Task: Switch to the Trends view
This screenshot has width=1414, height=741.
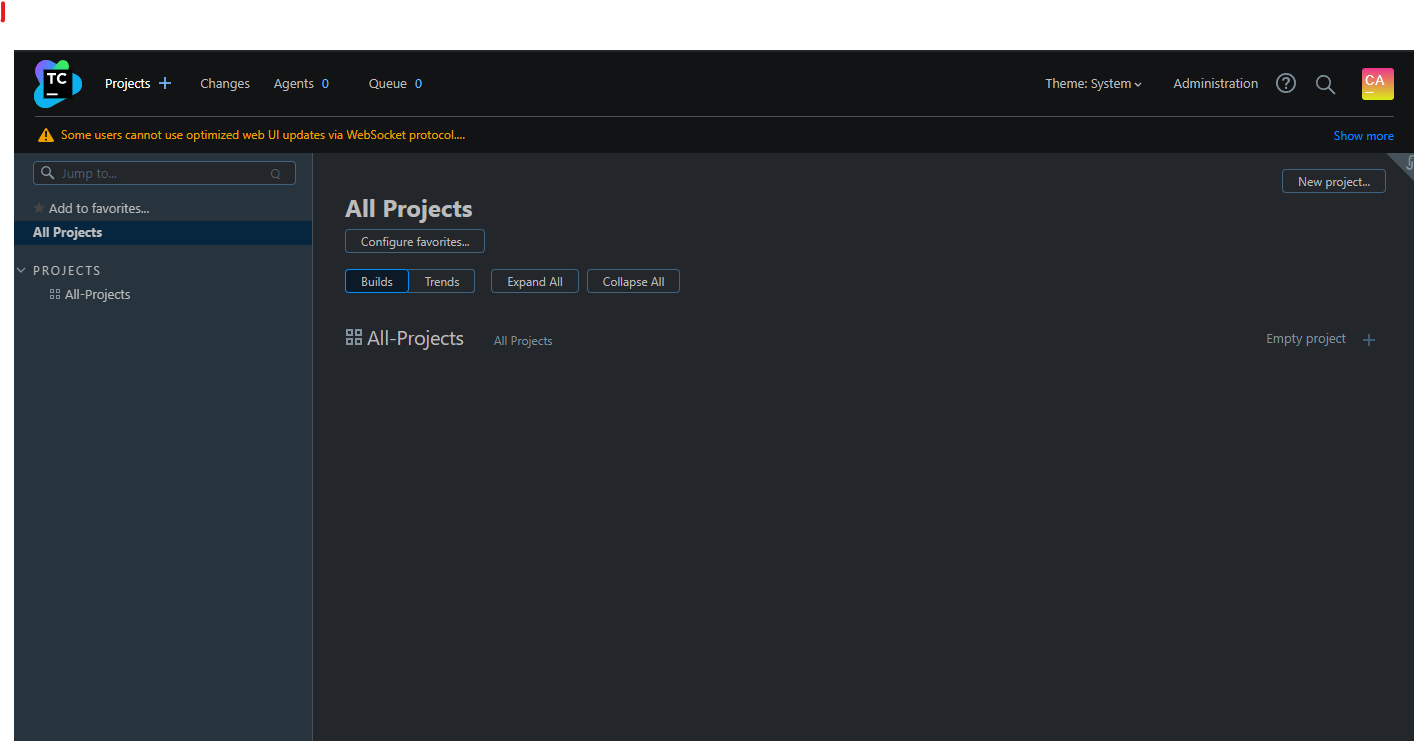Action: (441, 281)
